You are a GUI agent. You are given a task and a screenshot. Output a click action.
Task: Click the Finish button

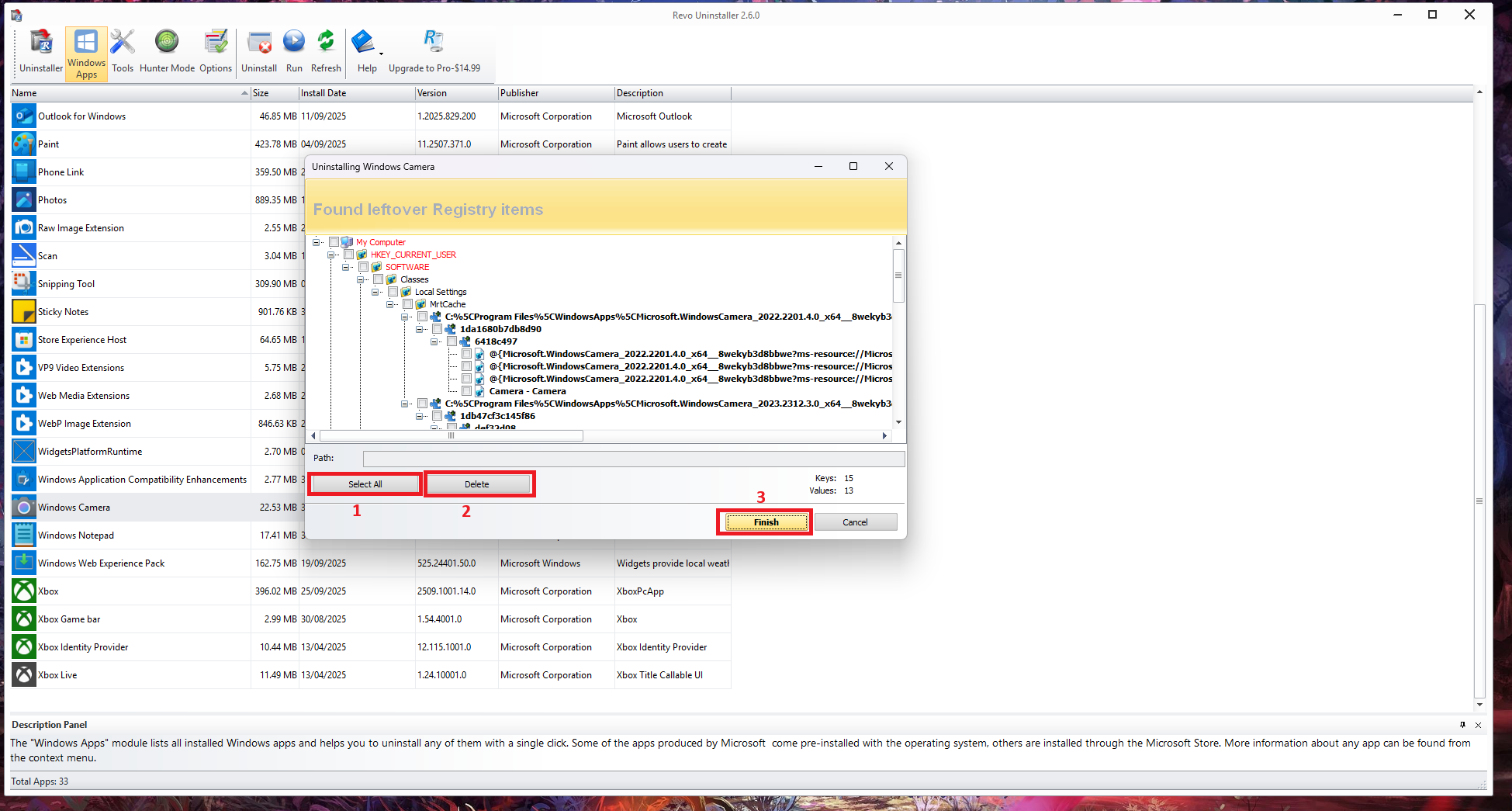tap(765, 522)
